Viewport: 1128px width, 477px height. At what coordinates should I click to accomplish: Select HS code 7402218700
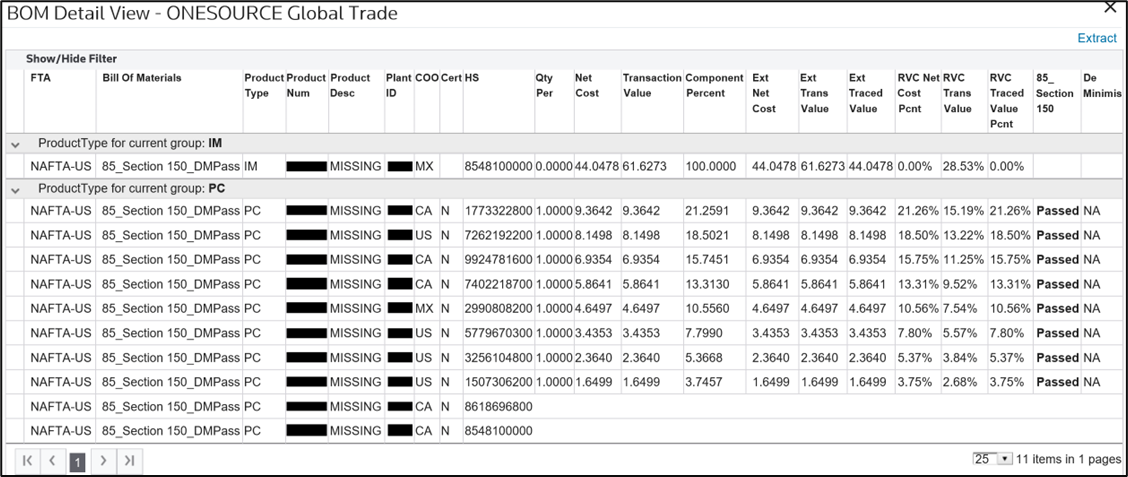499,284
